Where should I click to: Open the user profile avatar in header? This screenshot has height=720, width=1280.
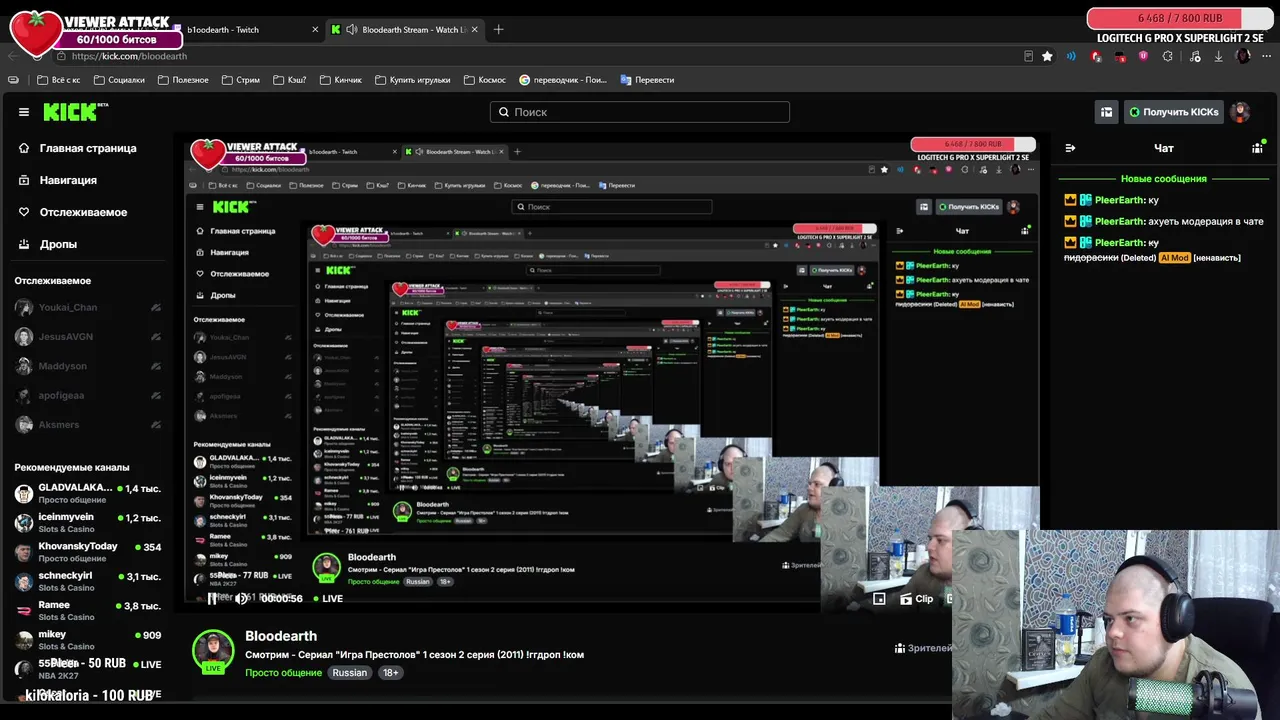click(1240, 112)
